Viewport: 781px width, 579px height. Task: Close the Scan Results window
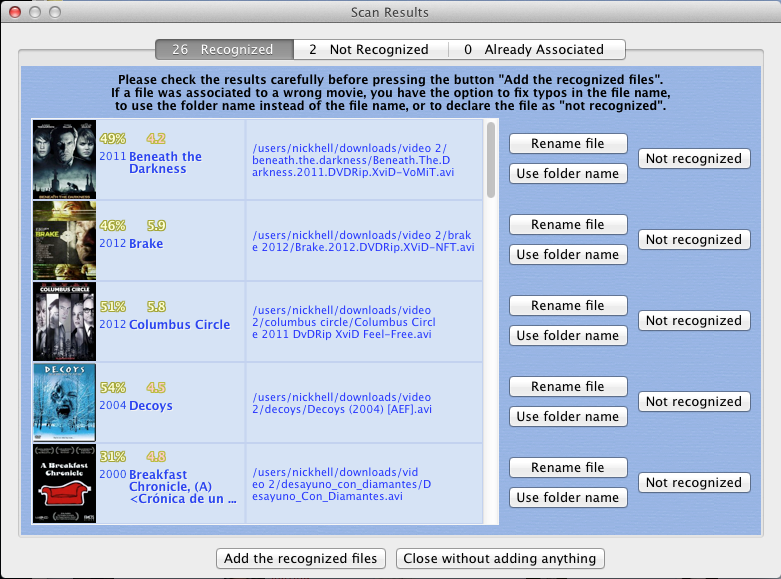(x=15, y=12)
